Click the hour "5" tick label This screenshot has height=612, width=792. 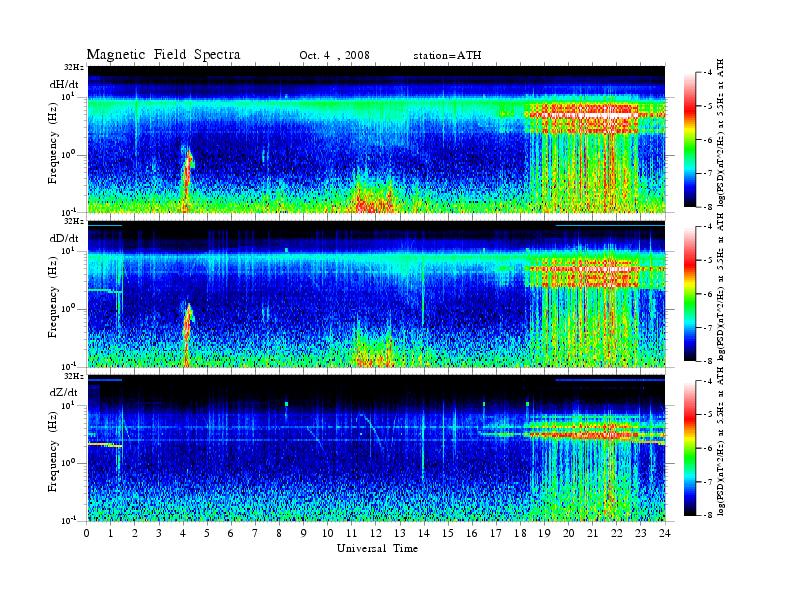207,534
